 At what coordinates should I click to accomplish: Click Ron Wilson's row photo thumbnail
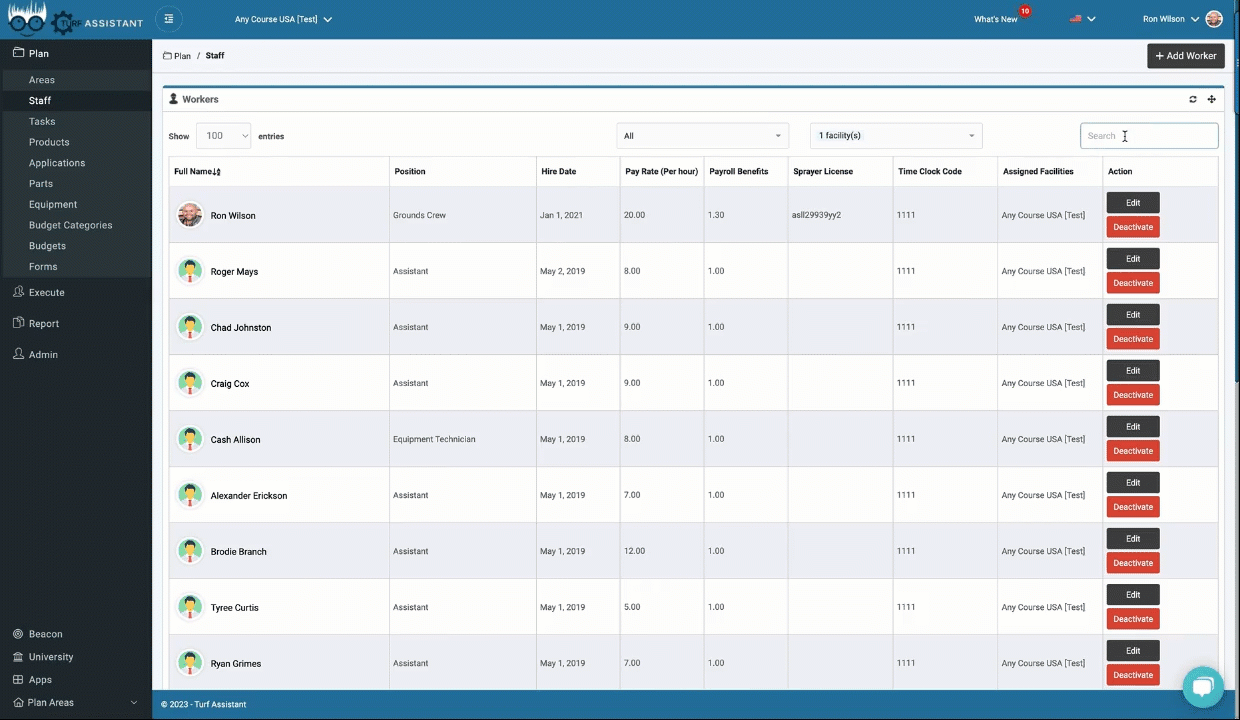[x=190, y=215]
